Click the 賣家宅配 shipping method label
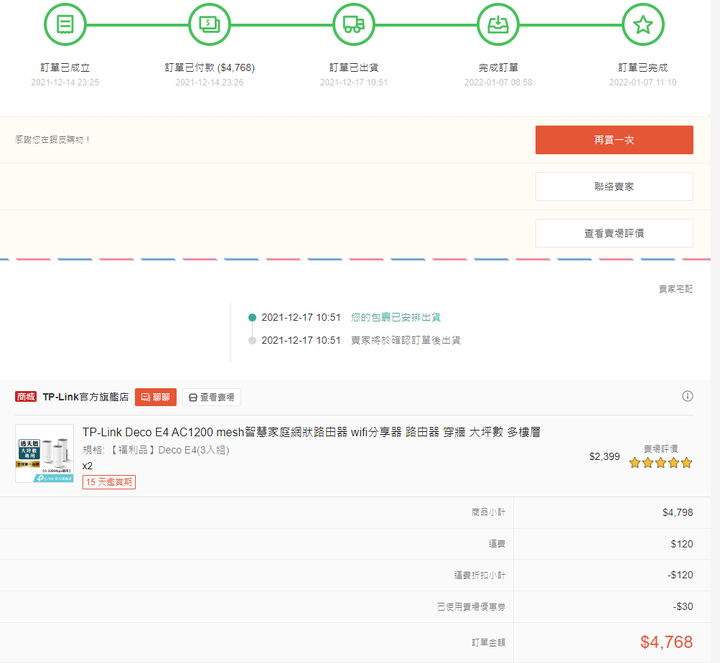 [675, 289]
